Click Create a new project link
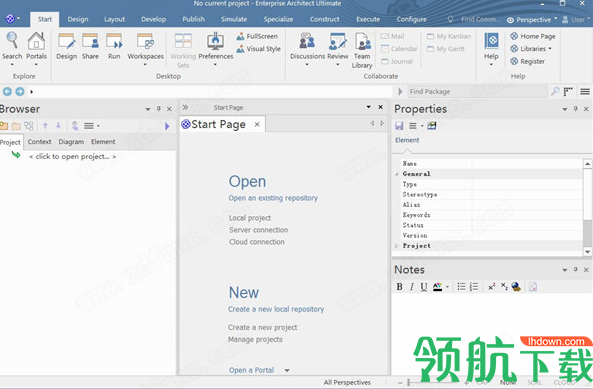Viewport: 593px width, 389px height. pyautogui.click(x=262, y=327)
